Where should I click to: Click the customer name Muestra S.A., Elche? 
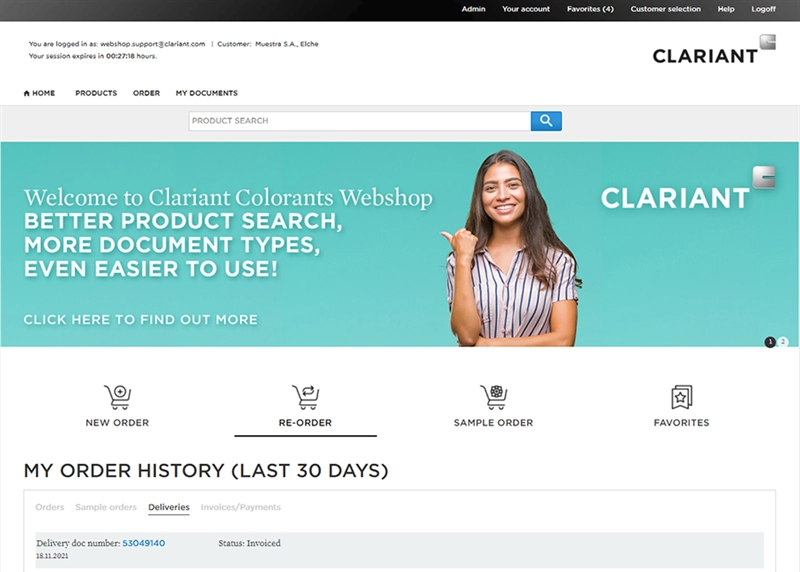click(287, 44)
